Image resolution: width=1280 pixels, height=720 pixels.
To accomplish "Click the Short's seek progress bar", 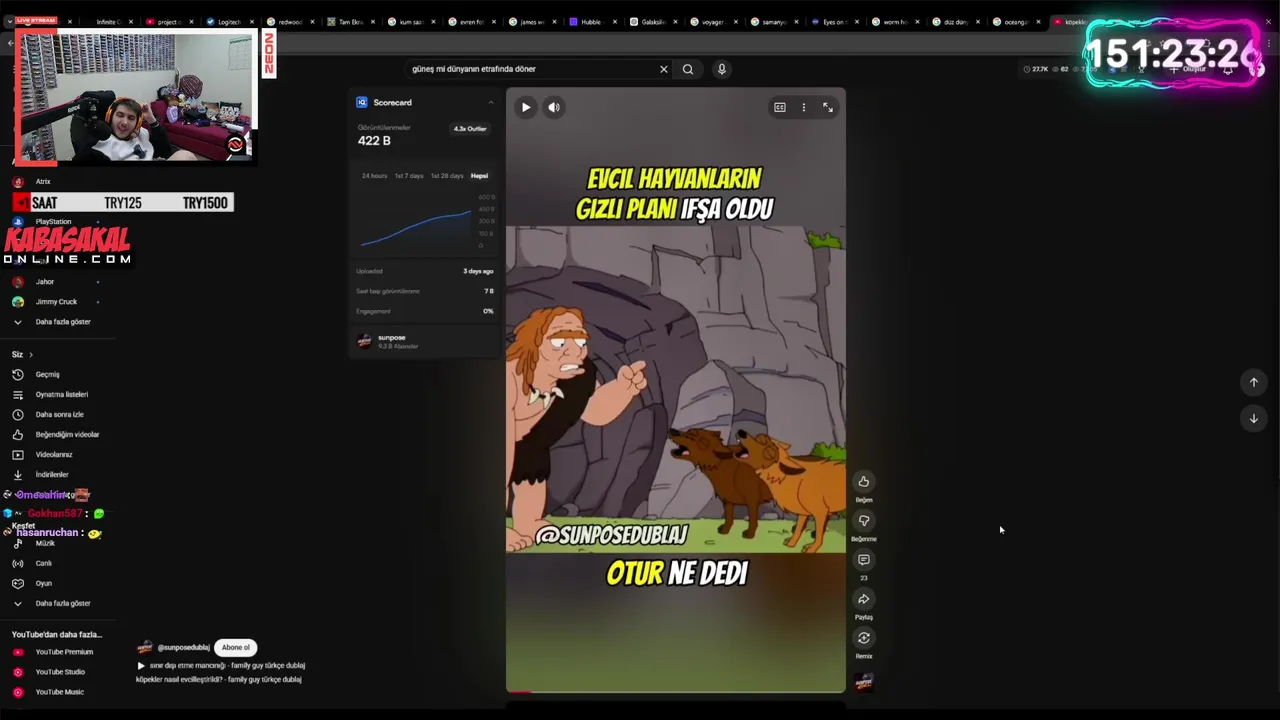I will coord(676,691).
